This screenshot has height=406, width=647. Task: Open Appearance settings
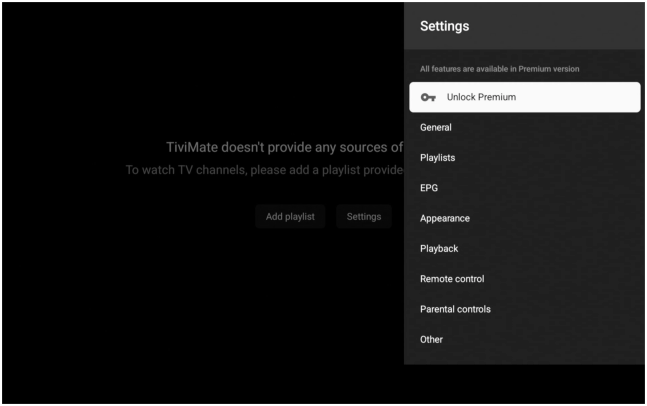[x=445, y=218]
